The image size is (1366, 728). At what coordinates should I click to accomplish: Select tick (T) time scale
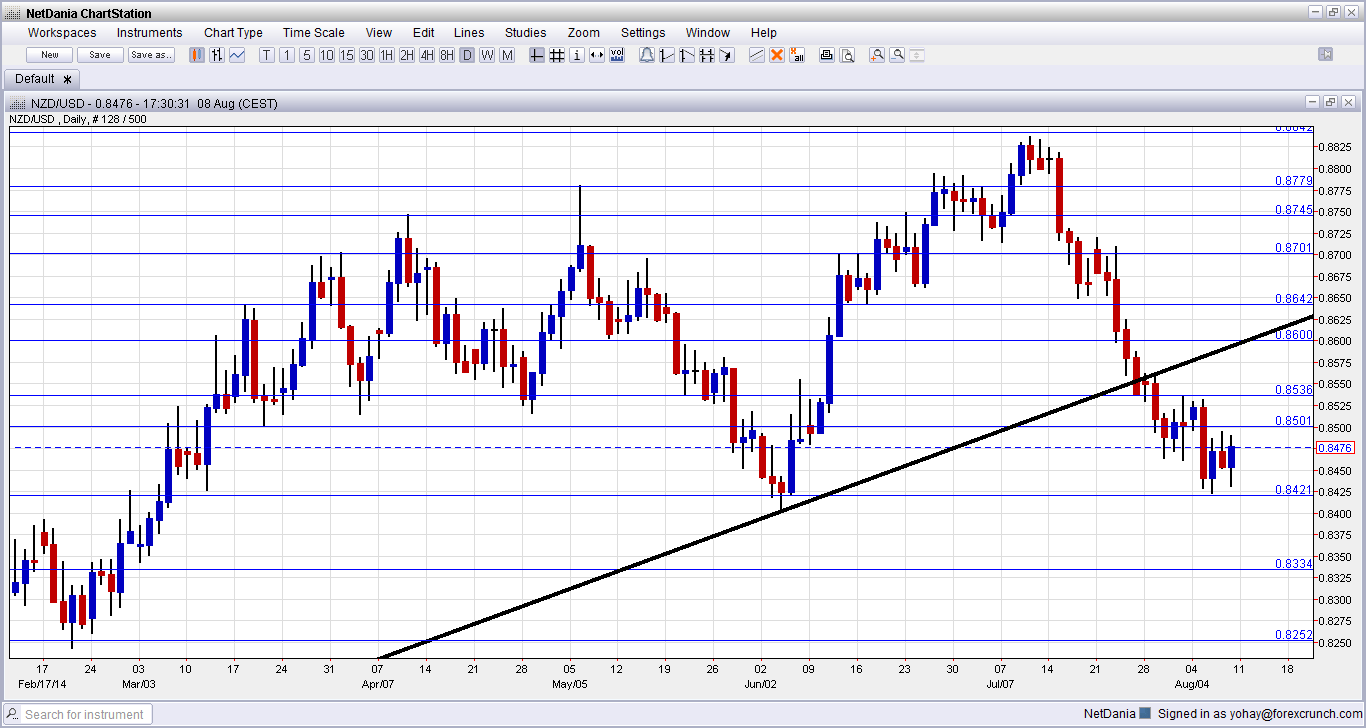(267, 55)
